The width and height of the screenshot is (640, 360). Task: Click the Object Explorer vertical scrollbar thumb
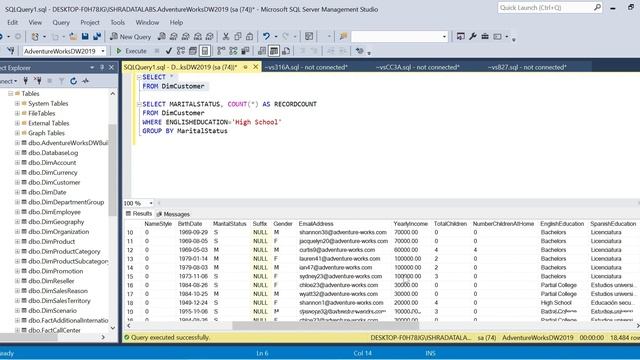point(112,170)
